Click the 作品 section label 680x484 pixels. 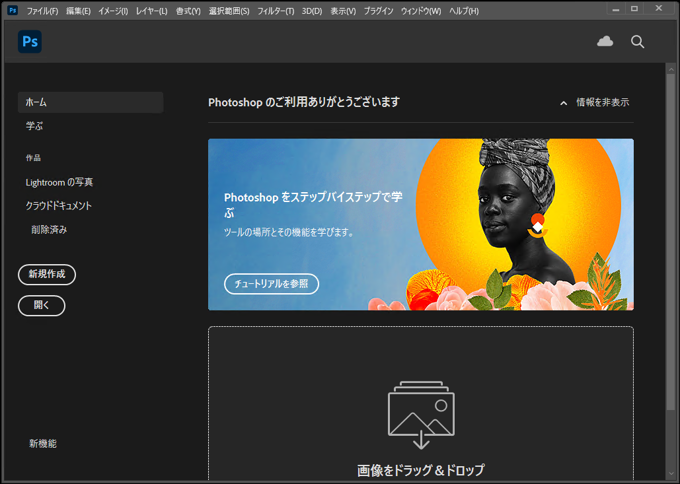tap(33, 158)
